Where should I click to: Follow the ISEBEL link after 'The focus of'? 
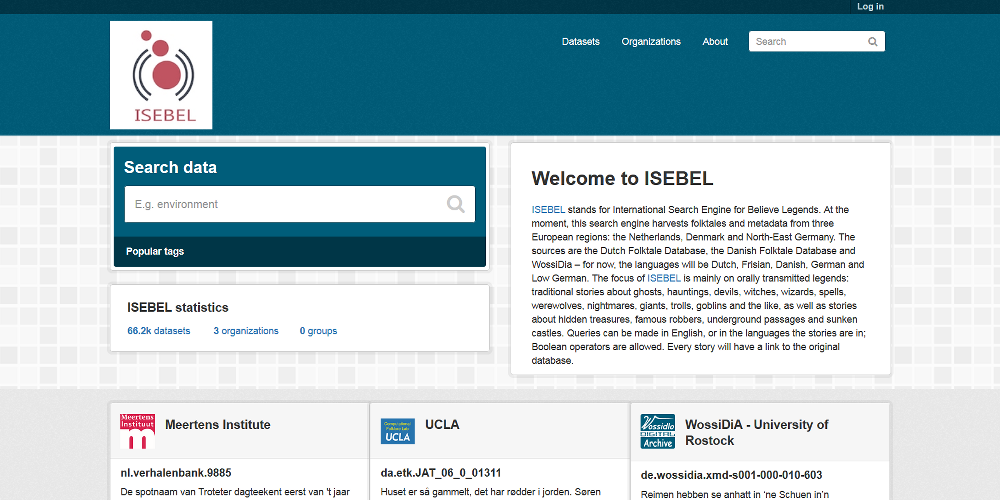click(664, 278)
